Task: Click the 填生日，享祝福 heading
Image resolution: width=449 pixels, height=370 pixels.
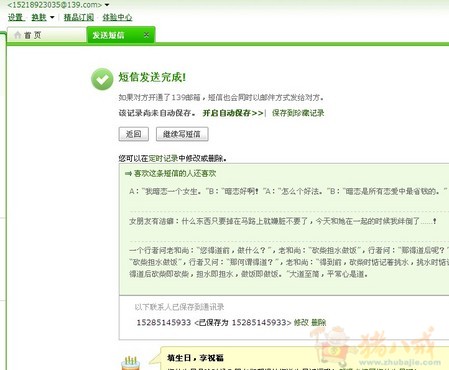Action: click(x=195, y=358)
